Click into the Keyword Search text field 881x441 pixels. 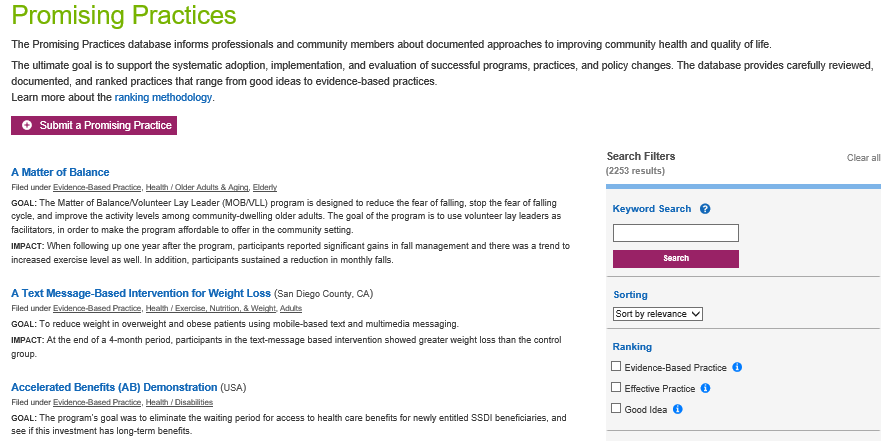pyautogui.click(x=675, y=233)
